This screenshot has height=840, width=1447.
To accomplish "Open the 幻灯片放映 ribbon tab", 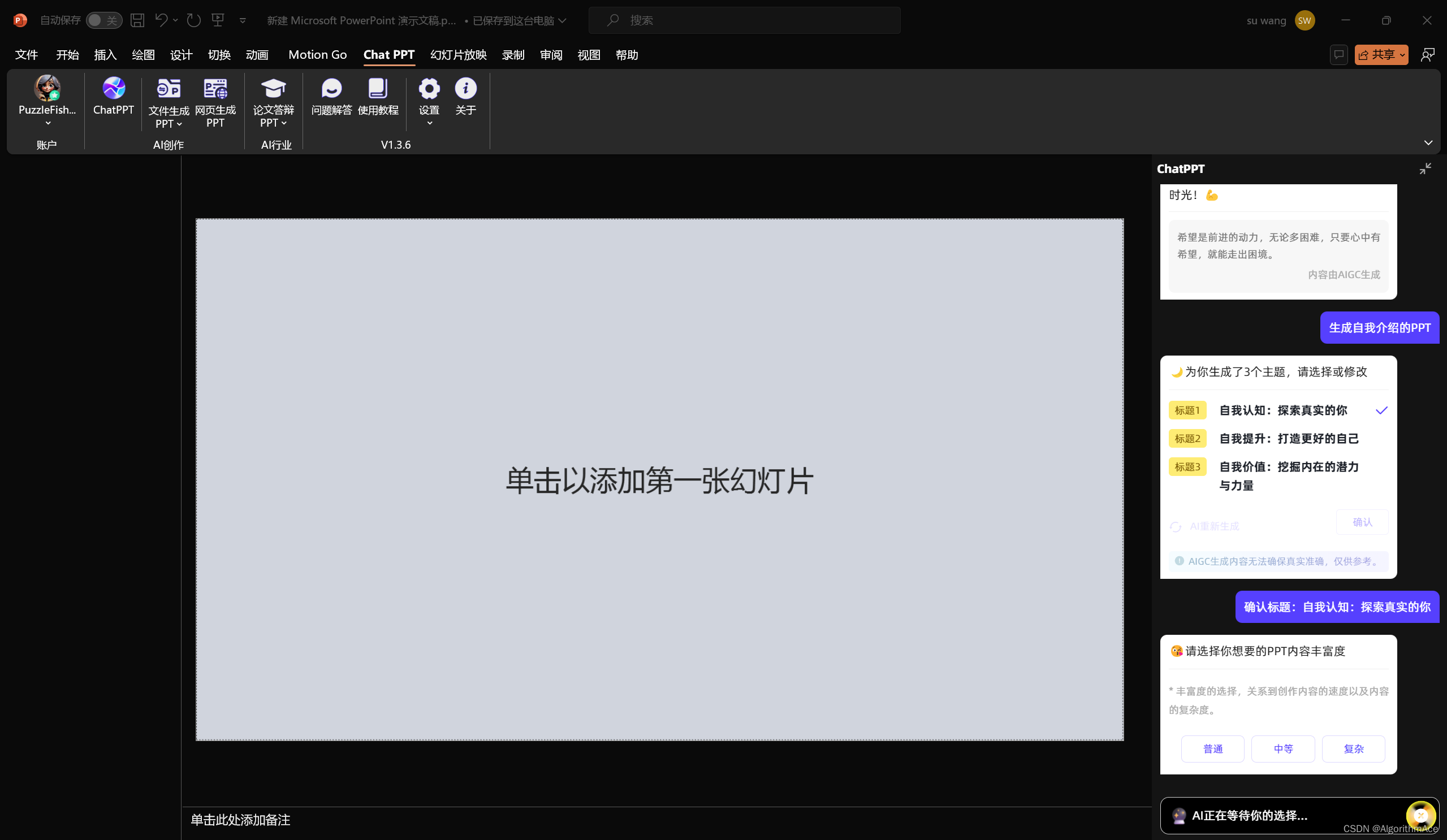I will (x=458, y=55).
